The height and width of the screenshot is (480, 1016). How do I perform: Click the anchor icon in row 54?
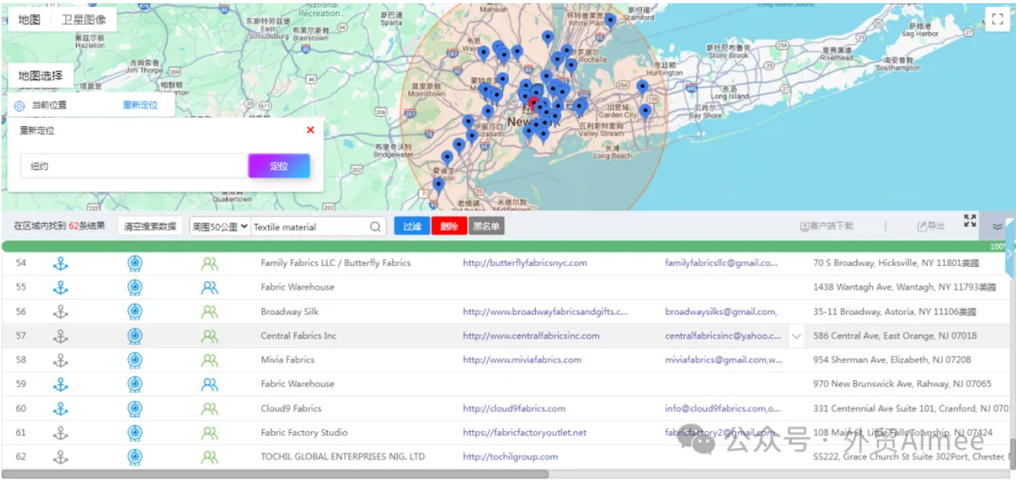pyautogui.click(x=60, y=263)
